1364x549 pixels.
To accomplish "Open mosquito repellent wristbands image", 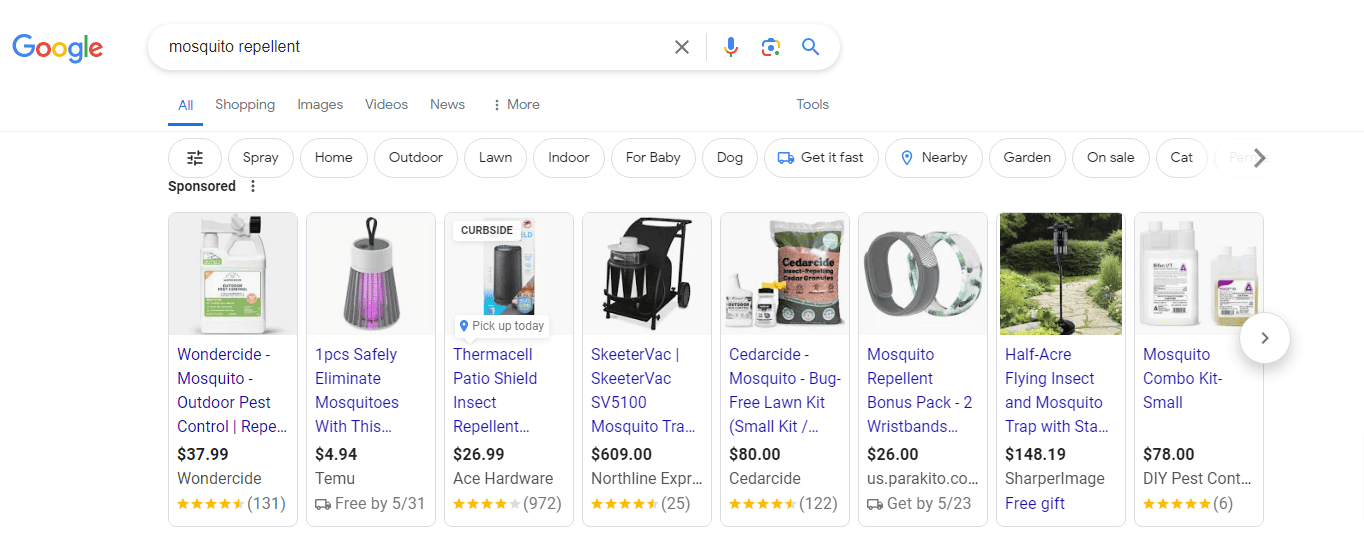I will pos(923,273).
